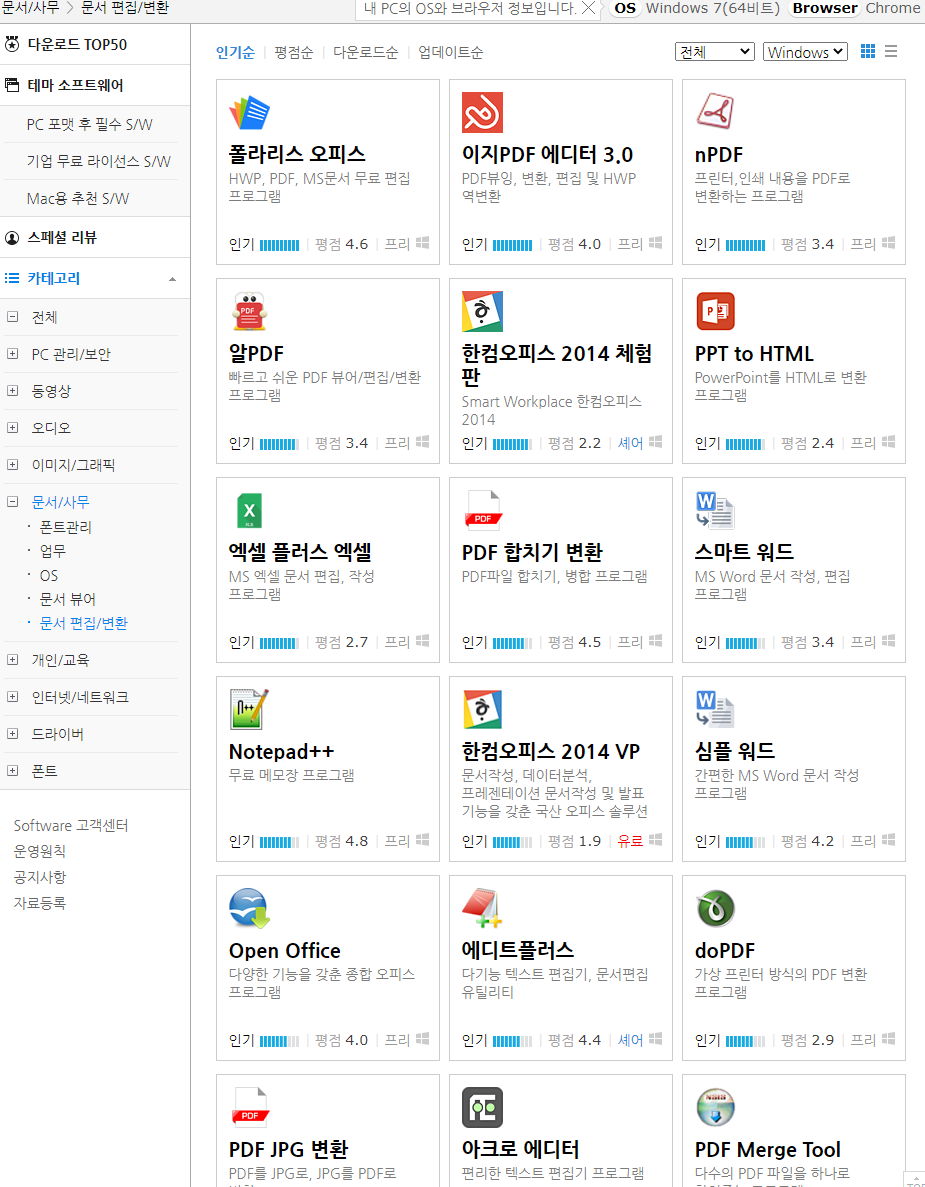The width and height of the screenshot is (925, 1187).
Task: Select 폰트관리 subcategory
Action: click(65, 527)
